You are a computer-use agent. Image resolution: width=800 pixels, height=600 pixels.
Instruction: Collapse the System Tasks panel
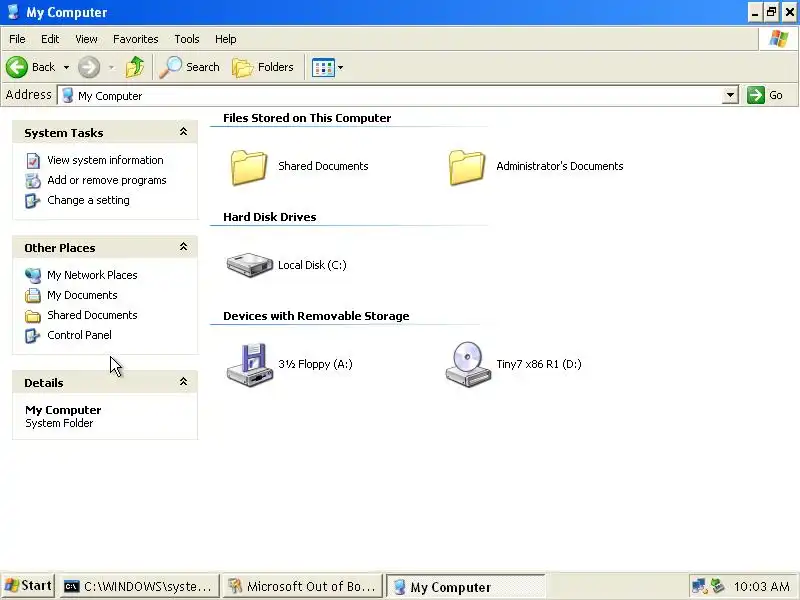183,132
